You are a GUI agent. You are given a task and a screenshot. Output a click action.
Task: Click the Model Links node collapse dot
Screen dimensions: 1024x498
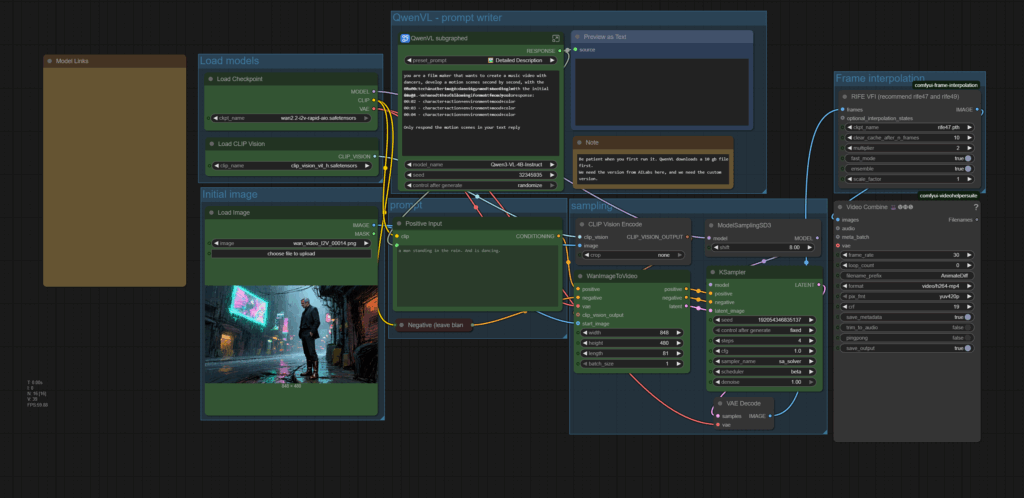click(x=49, y=61)
